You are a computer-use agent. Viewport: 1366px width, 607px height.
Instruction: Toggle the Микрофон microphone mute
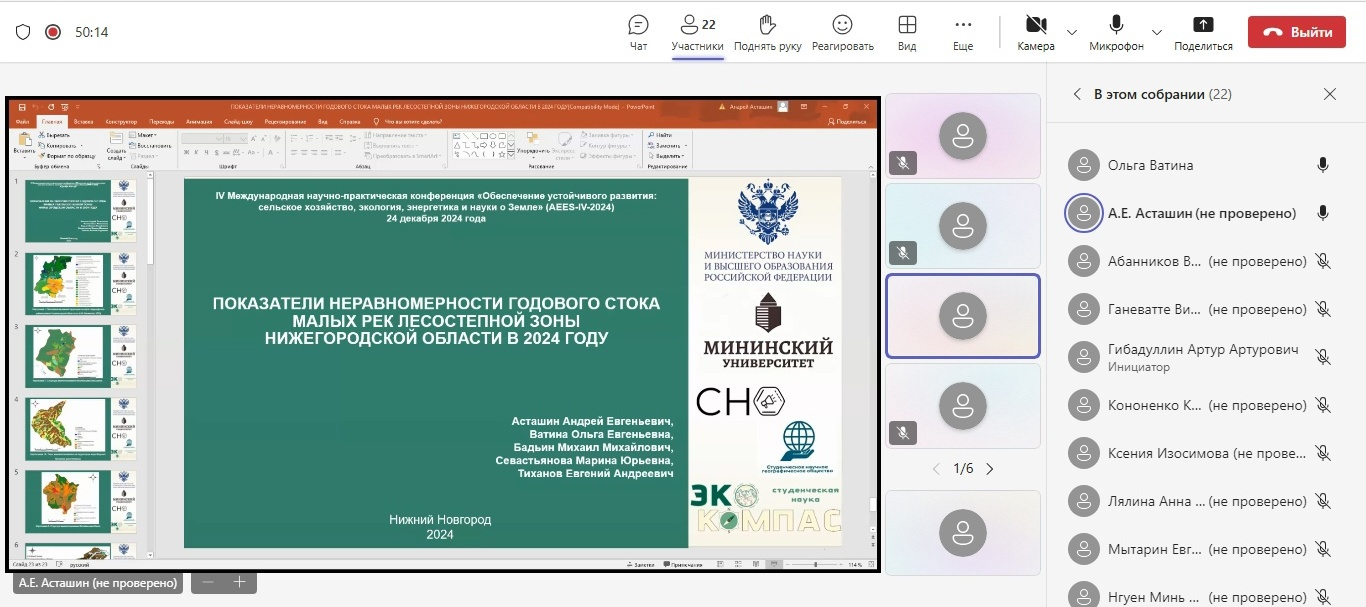click(x=1116, y=25)
